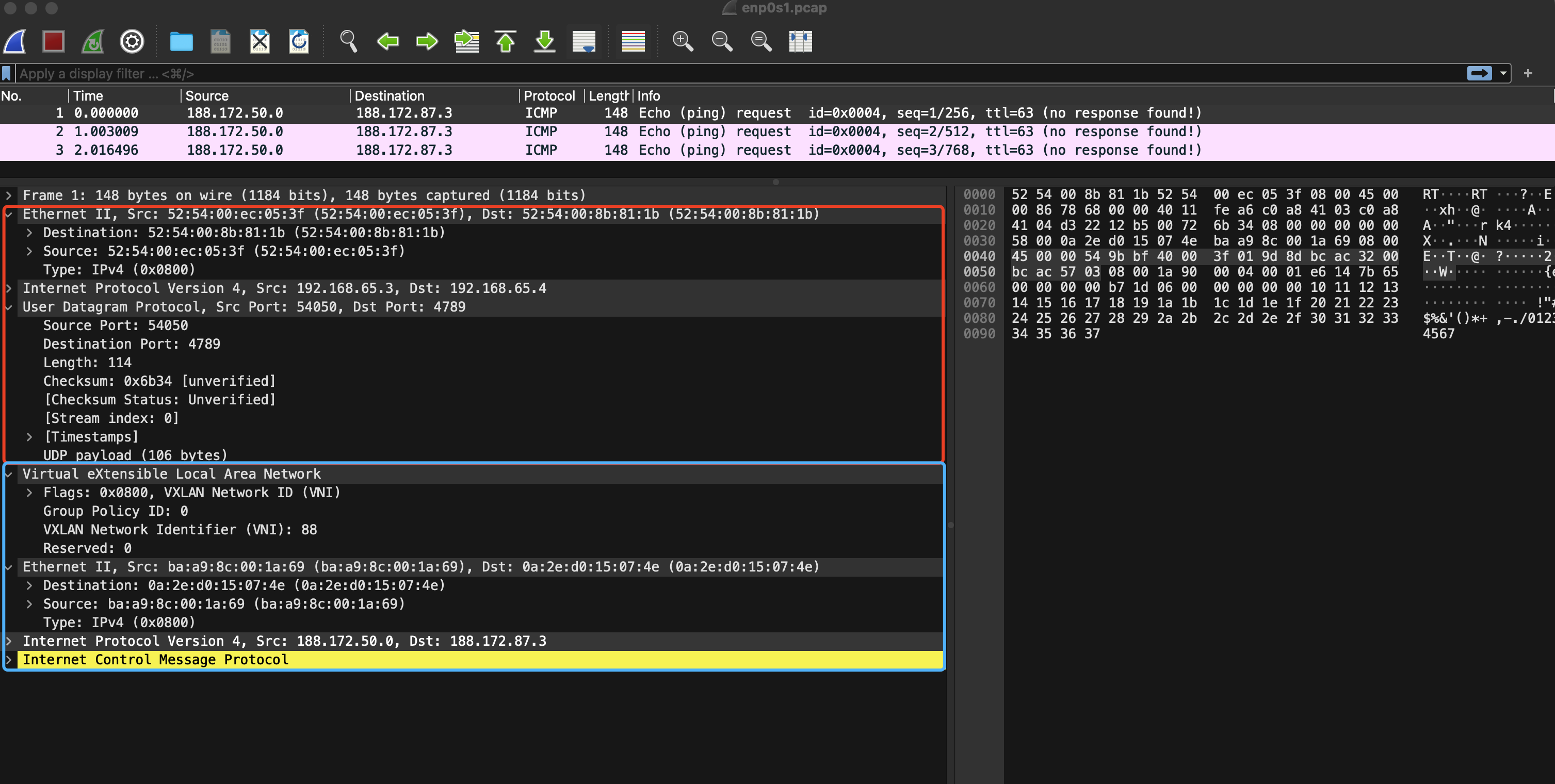Expand IPv4 188.172.50.0 to 188.172.87.3 layer
This screenshot has width=1555, height=784.
pos(9,642)
